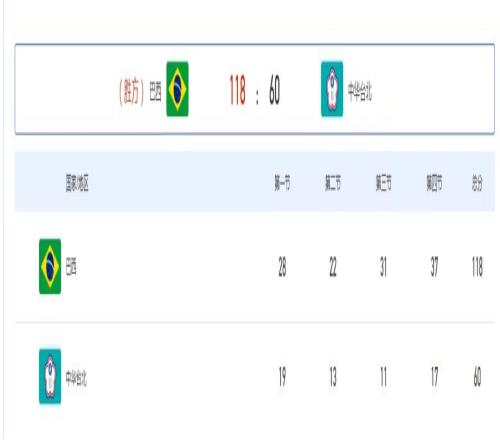Viewport: 500px width, 440px height.
Task: Select the 第一节 column header
Action: tap(282, 183)
